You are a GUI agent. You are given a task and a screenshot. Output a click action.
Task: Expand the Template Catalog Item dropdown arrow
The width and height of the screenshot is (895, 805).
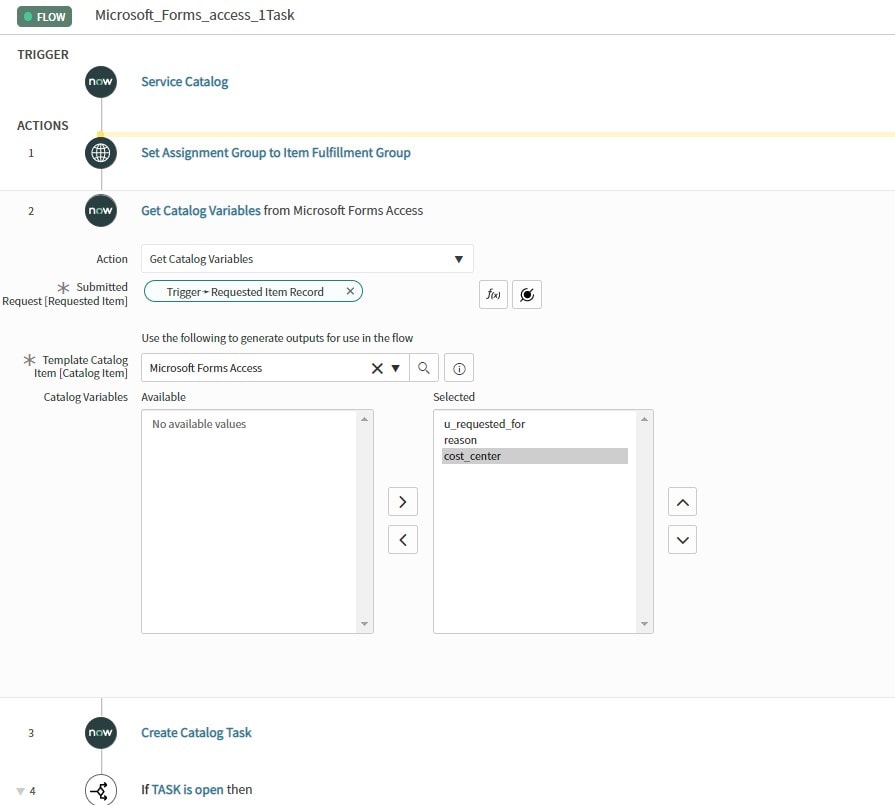click(x=396, y=368)
